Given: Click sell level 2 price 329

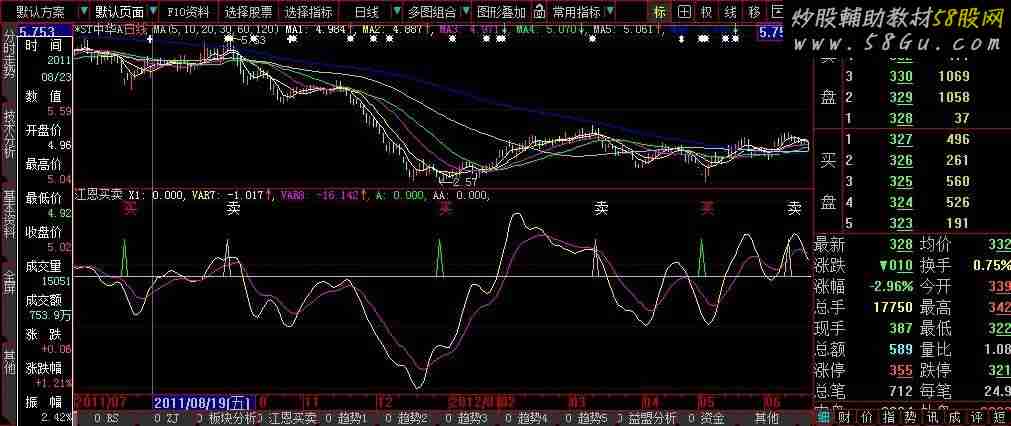Looking at the screenshot, I should pyautogui.click(x=901, y=98).
